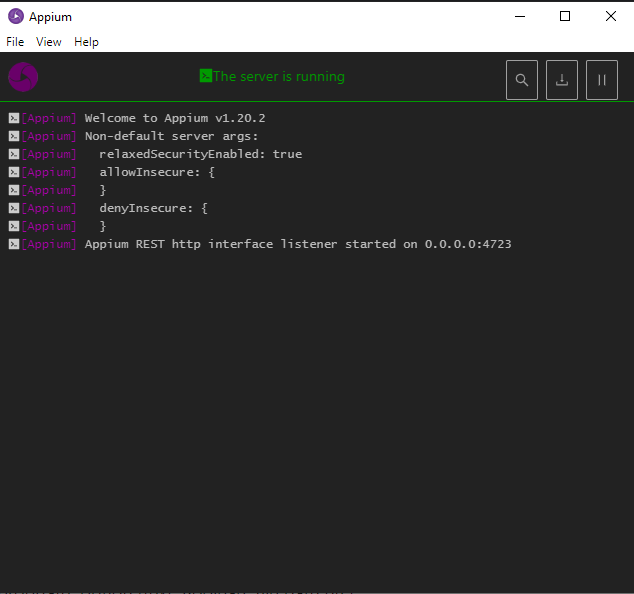
Task: Click [Appium] tag on the REST listener line
Action: click(49, 244)
